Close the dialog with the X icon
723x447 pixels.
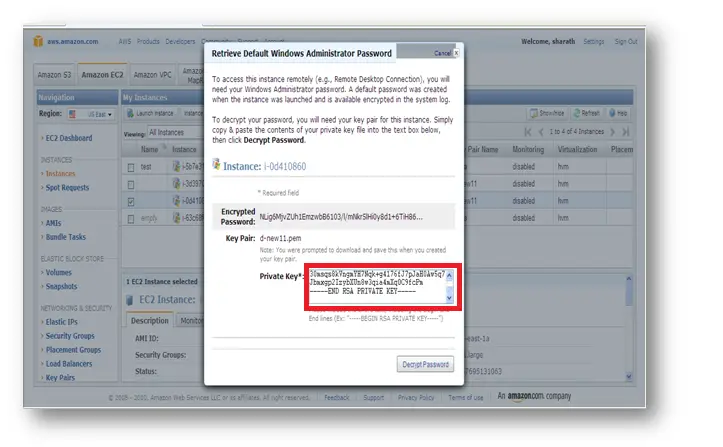point(456,53)
